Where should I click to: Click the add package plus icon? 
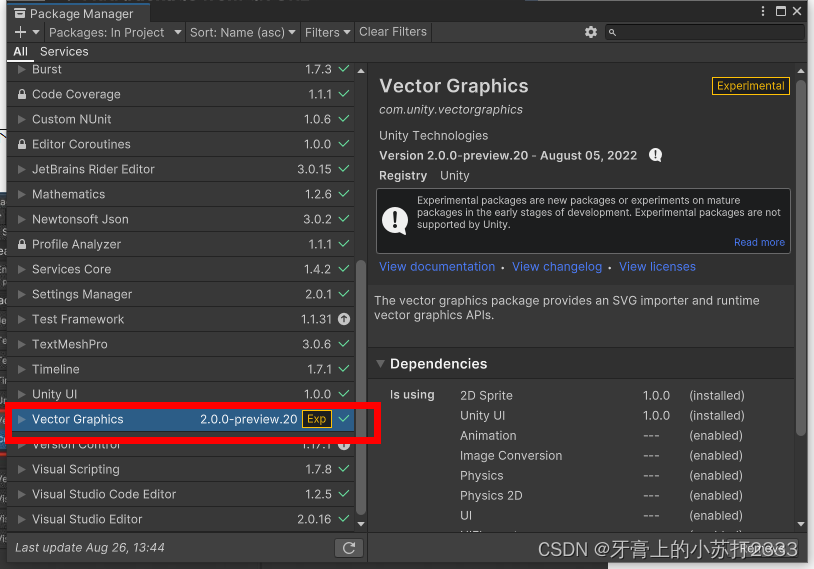[20, 32]
